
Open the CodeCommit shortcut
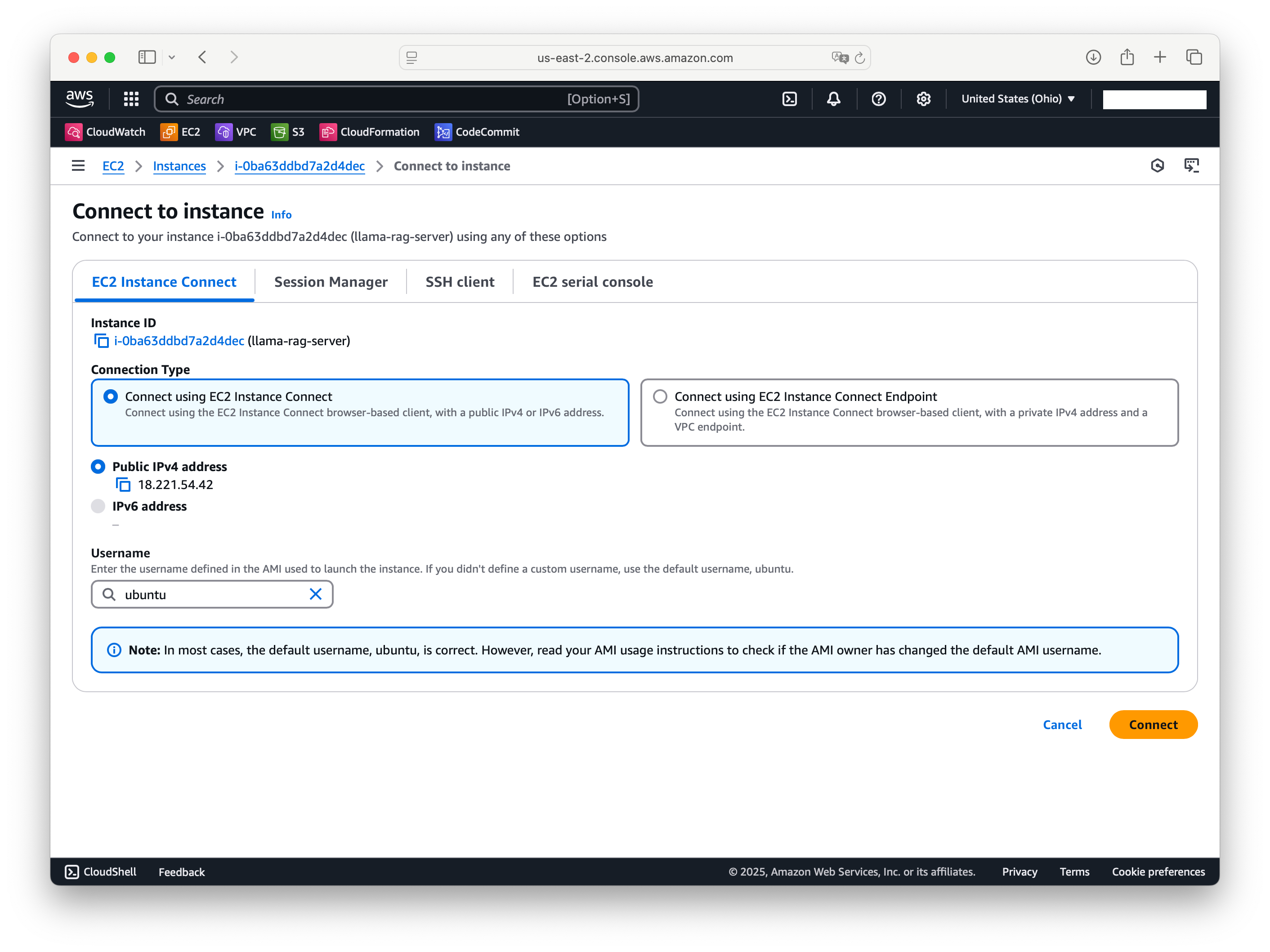pyautogui.click(x=477, y=132)
